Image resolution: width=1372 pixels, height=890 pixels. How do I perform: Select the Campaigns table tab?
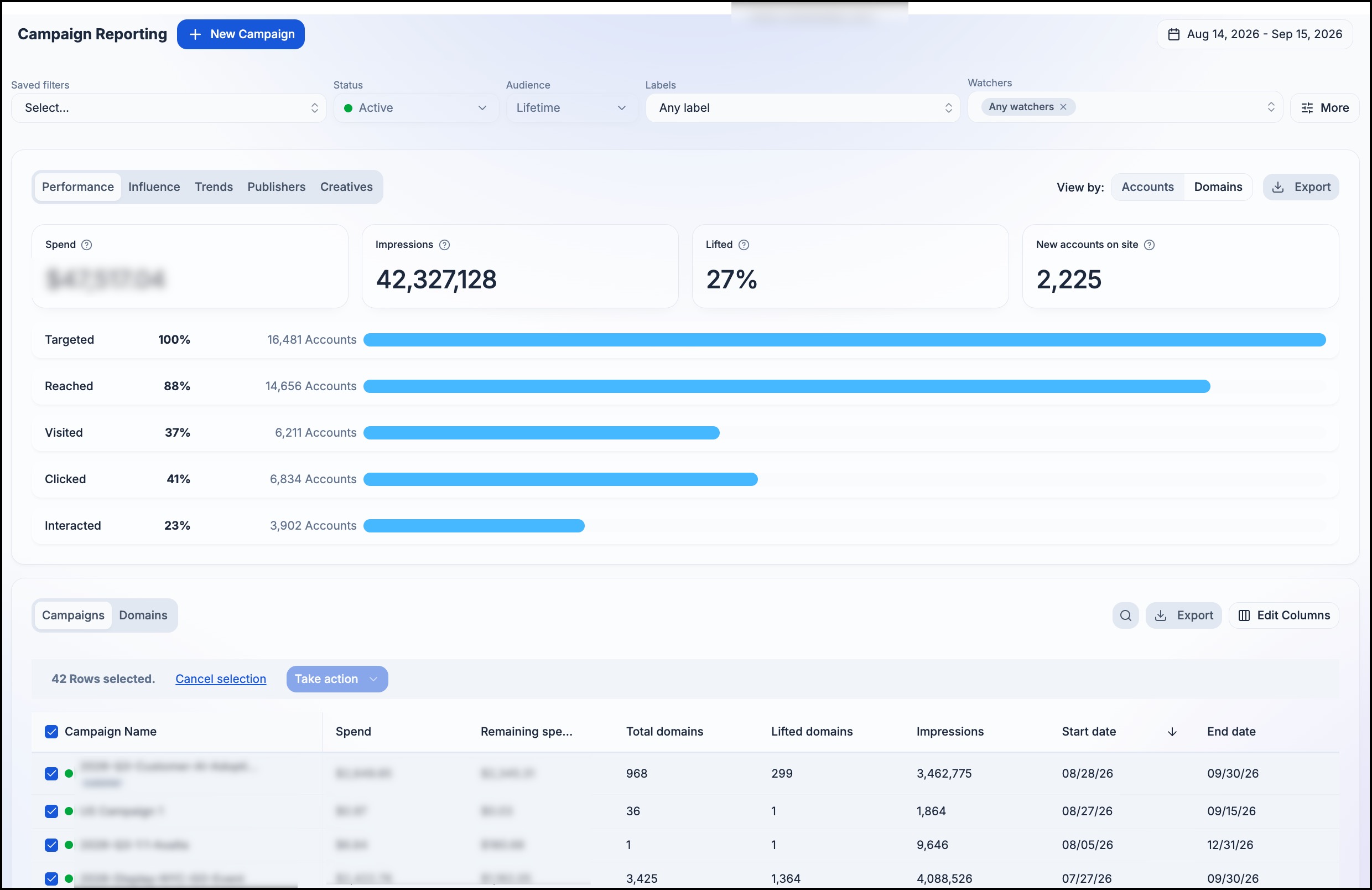tap(73, 615)
